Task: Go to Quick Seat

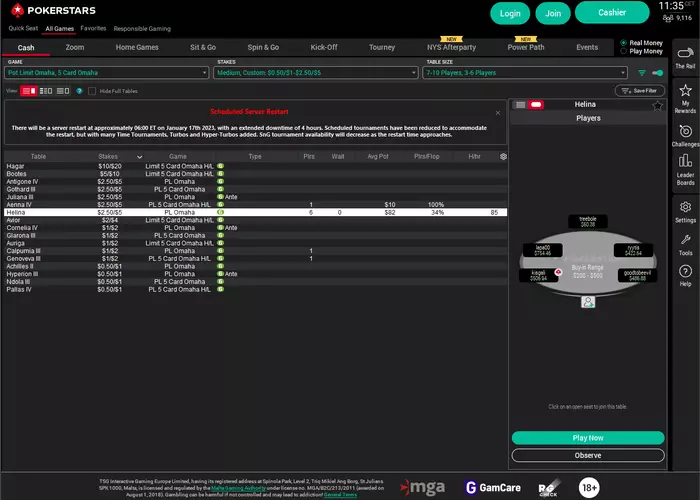Action: (23, 28)
